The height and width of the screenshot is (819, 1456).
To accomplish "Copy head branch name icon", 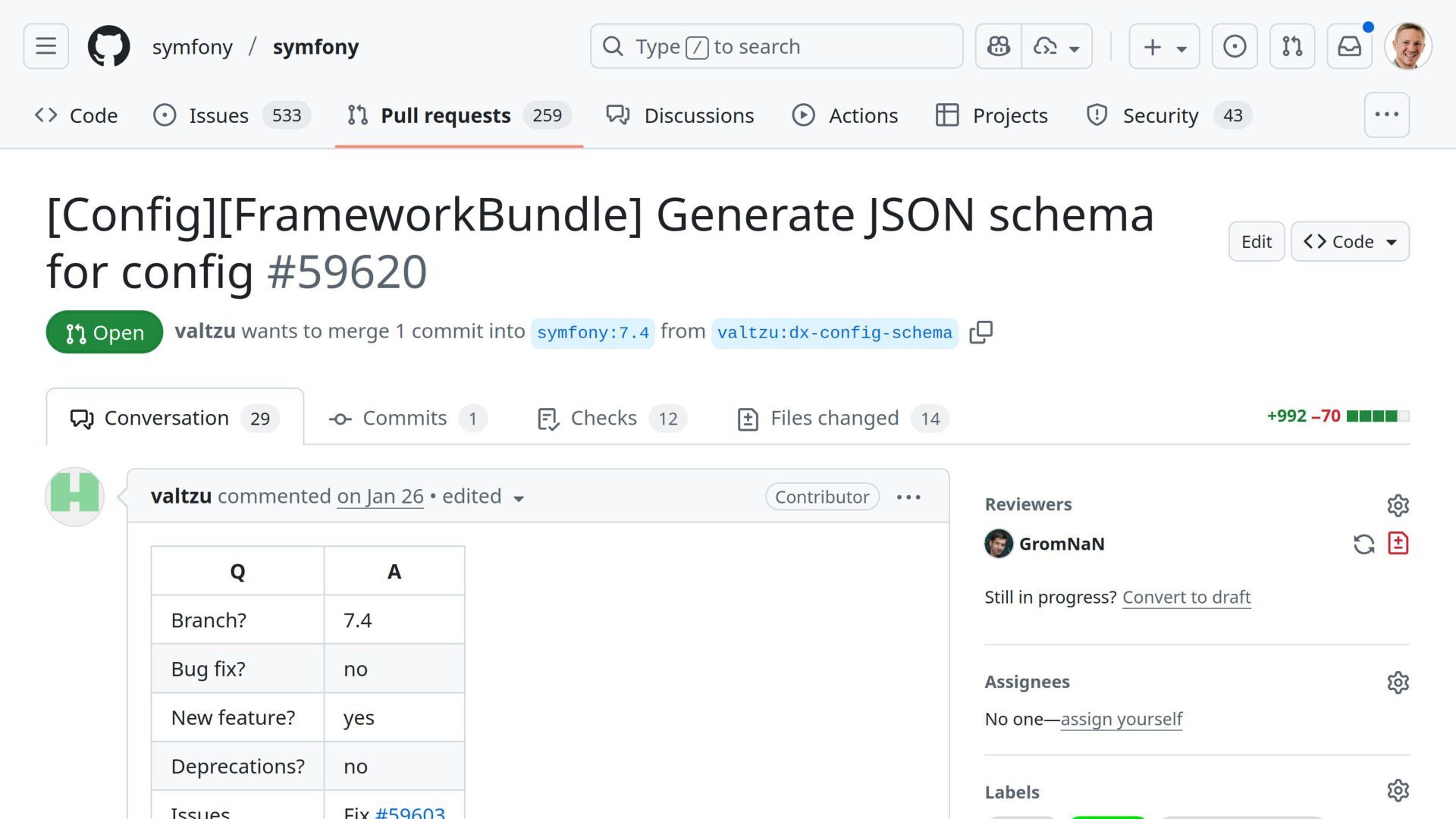I will (981, 332).
